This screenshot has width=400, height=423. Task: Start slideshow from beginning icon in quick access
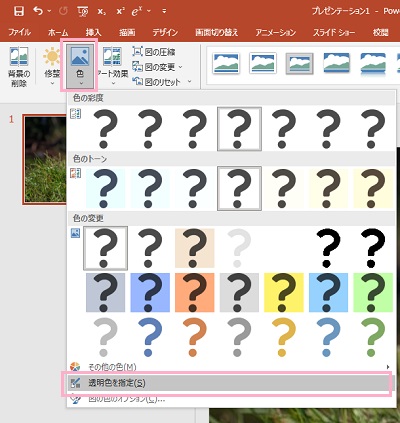pos(82,11)
